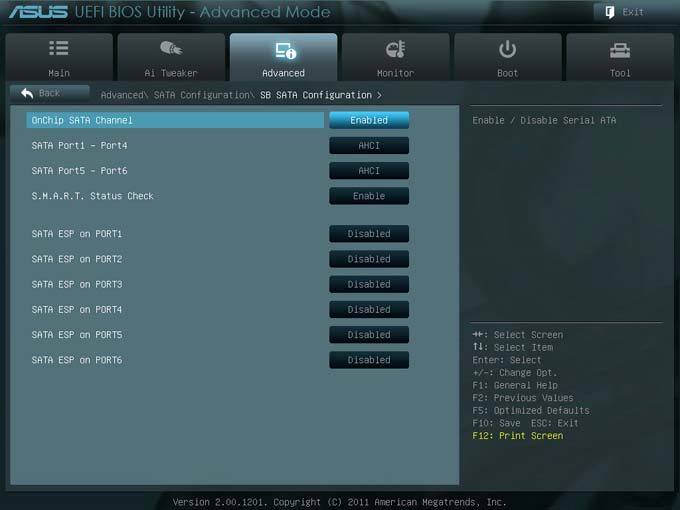Click the Advanced\ breadcrumb segment
The width and height of the screenshot is (680, 510).
point(124,95)
